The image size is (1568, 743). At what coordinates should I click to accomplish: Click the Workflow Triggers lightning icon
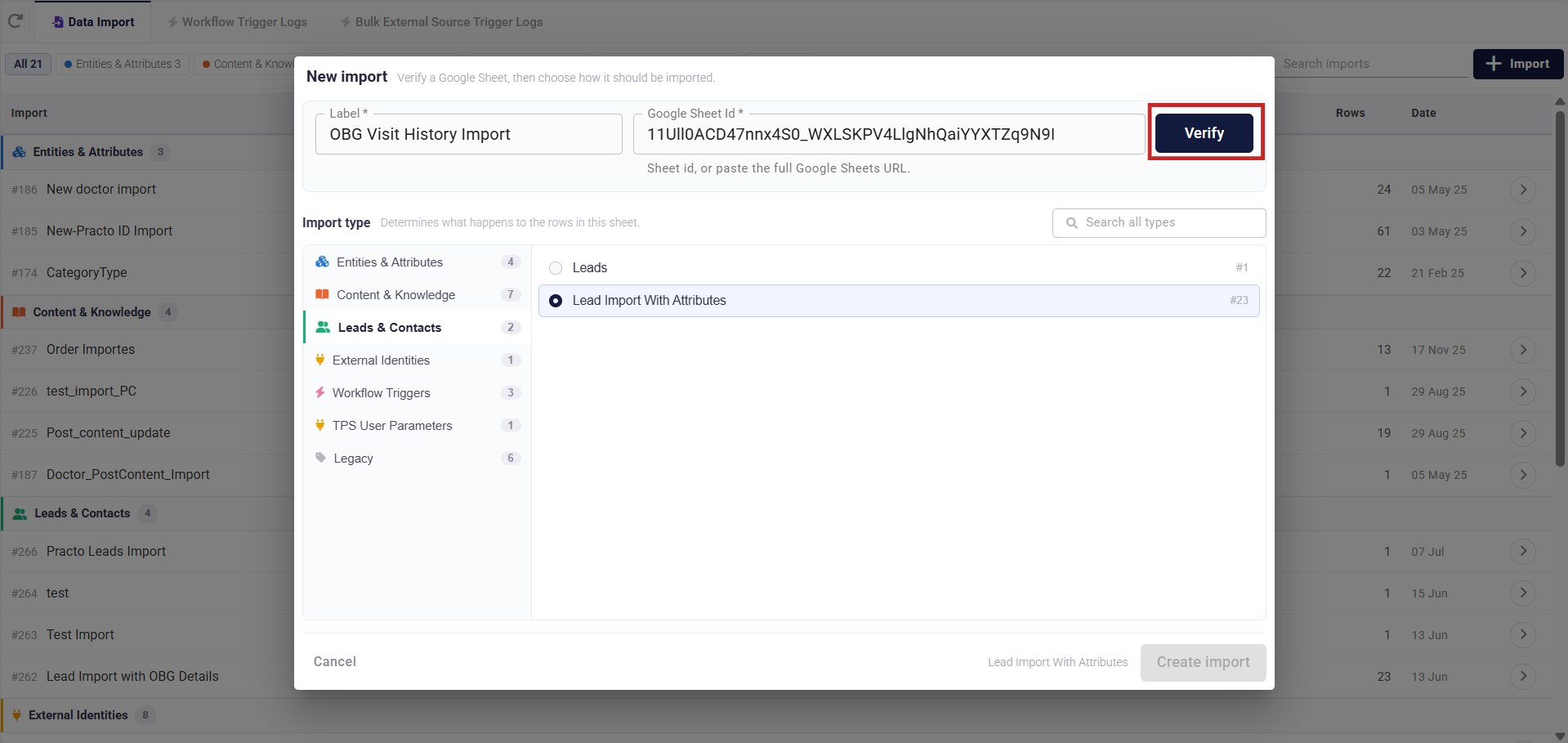pyautogui.click(x=320, y=392)
